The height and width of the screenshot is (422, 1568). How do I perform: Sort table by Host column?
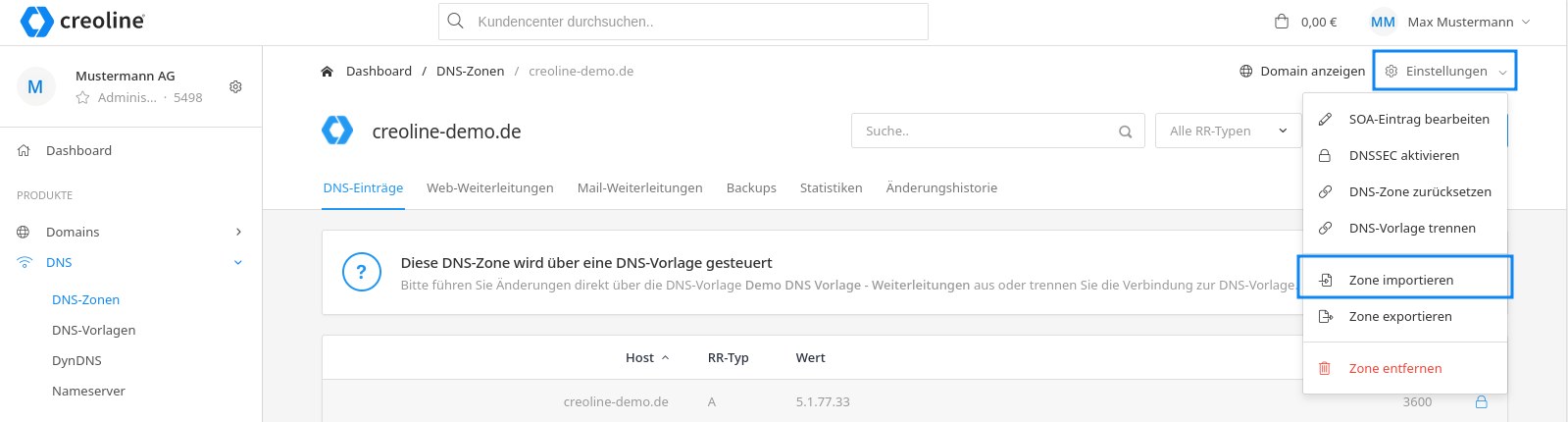click(x=647, y=357)
